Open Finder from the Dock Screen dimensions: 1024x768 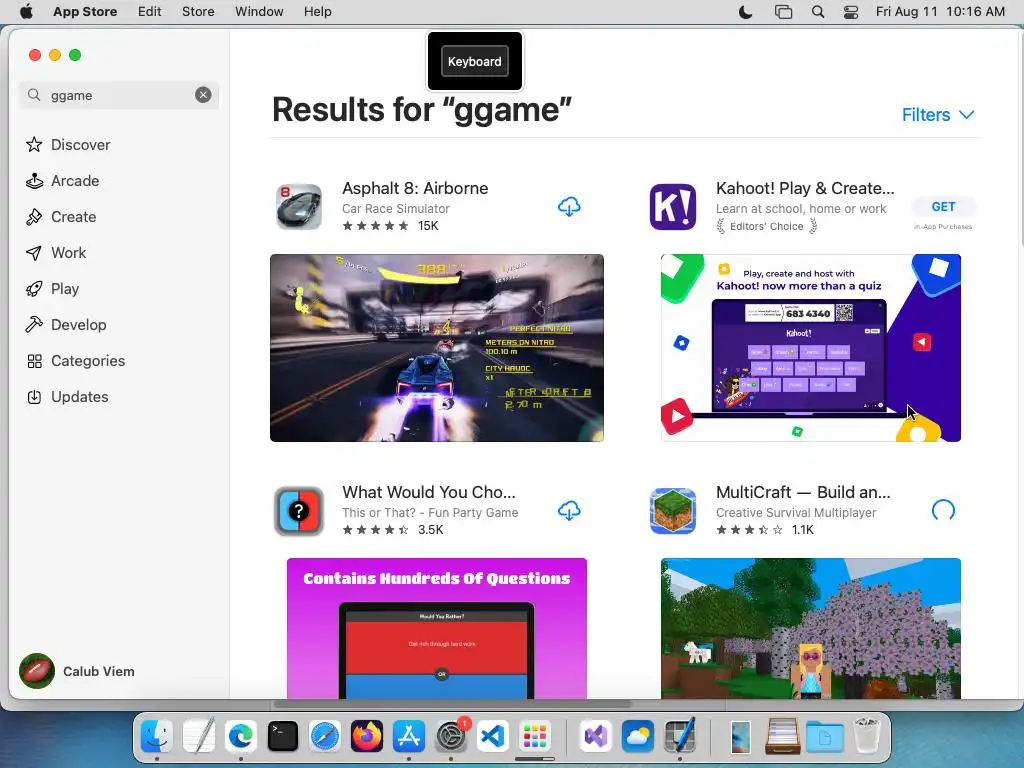[157, 737]
